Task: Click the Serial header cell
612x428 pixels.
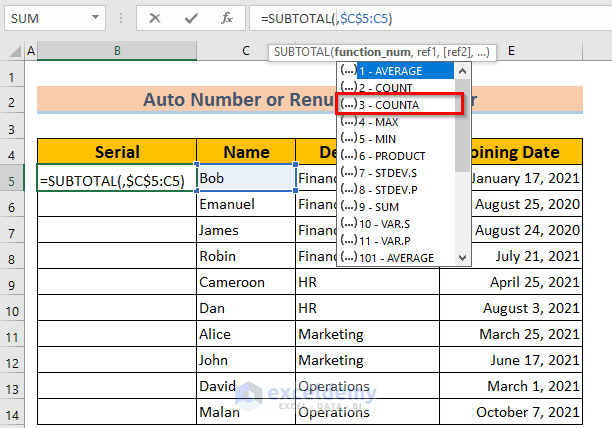Action: [117, 152]
